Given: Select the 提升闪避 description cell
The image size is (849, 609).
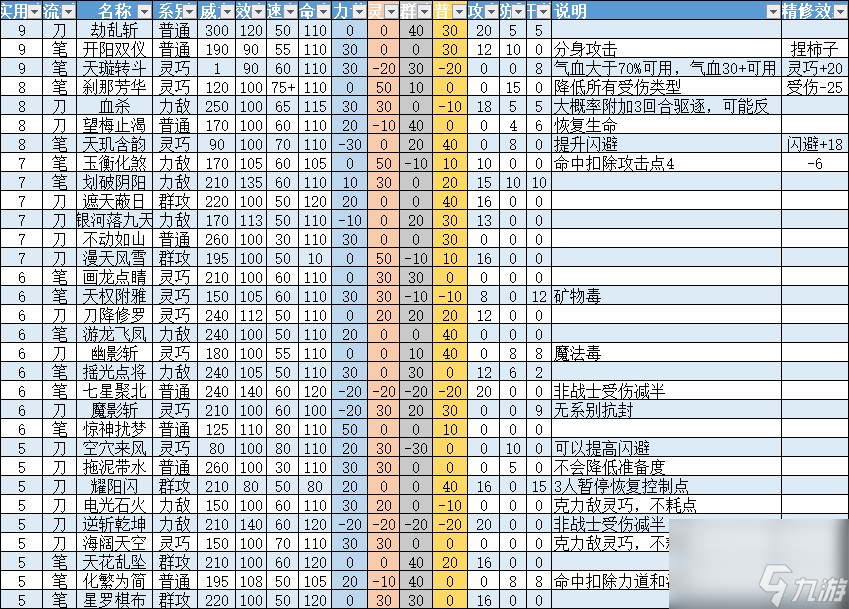Looking at the screenshot, I should [x=666, y=144].
